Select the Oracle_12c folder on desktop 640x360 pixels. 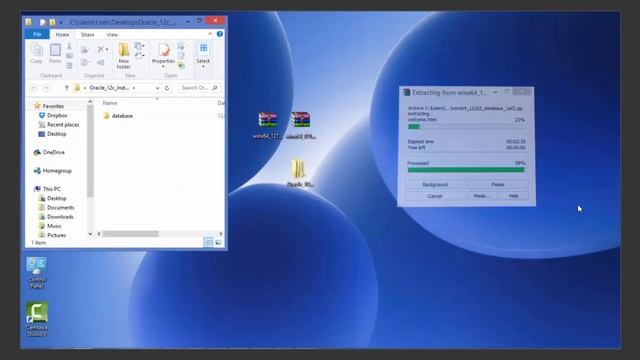tap(300, 173)
